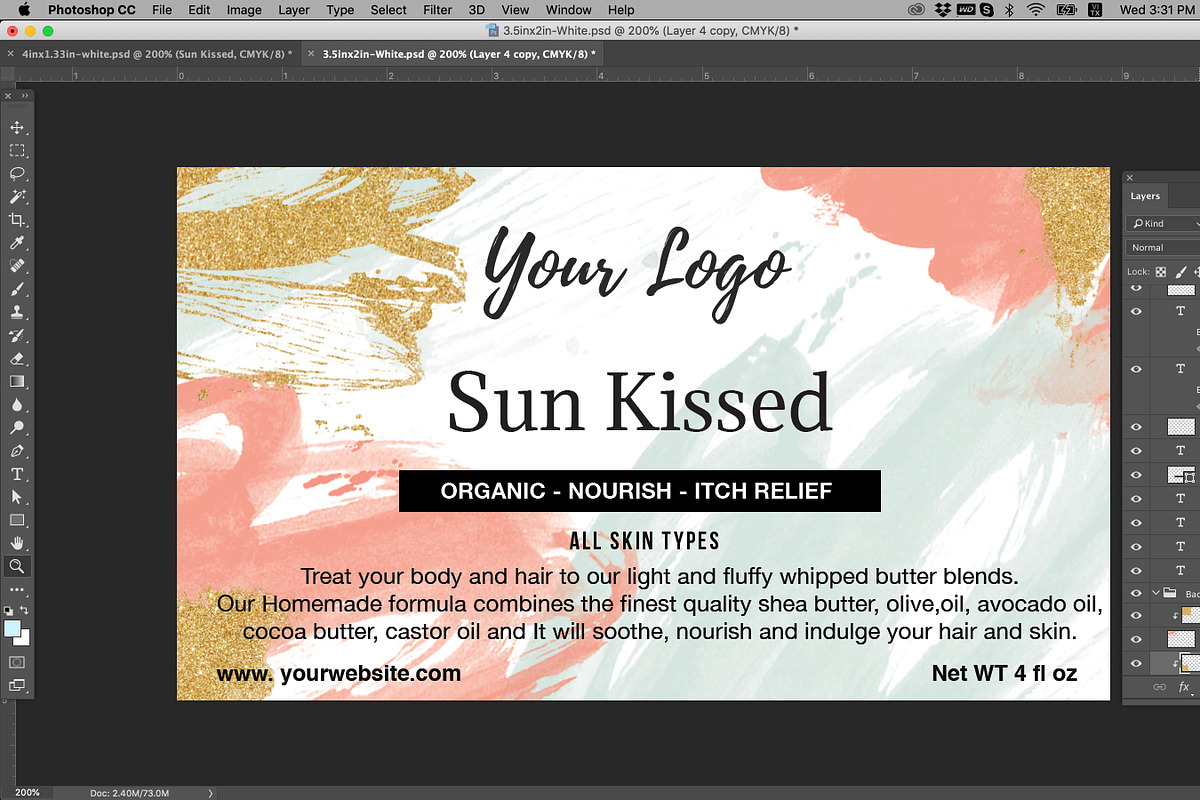Select the Gradient tool

pyautogui.click(x=17, y=381)
